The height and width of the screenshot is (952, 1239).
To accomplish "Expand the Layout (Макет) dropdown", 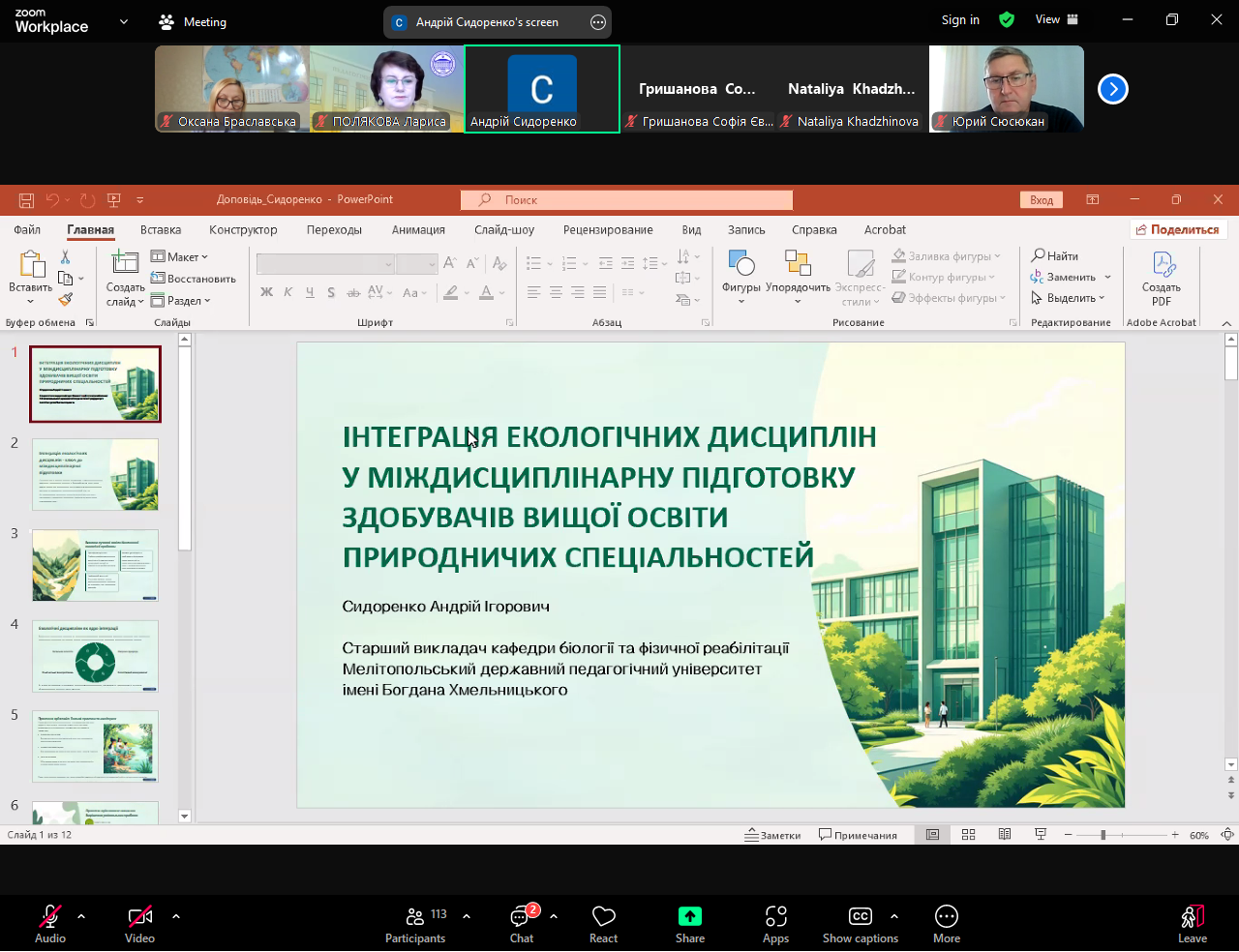I will click(x=180, y=257).
